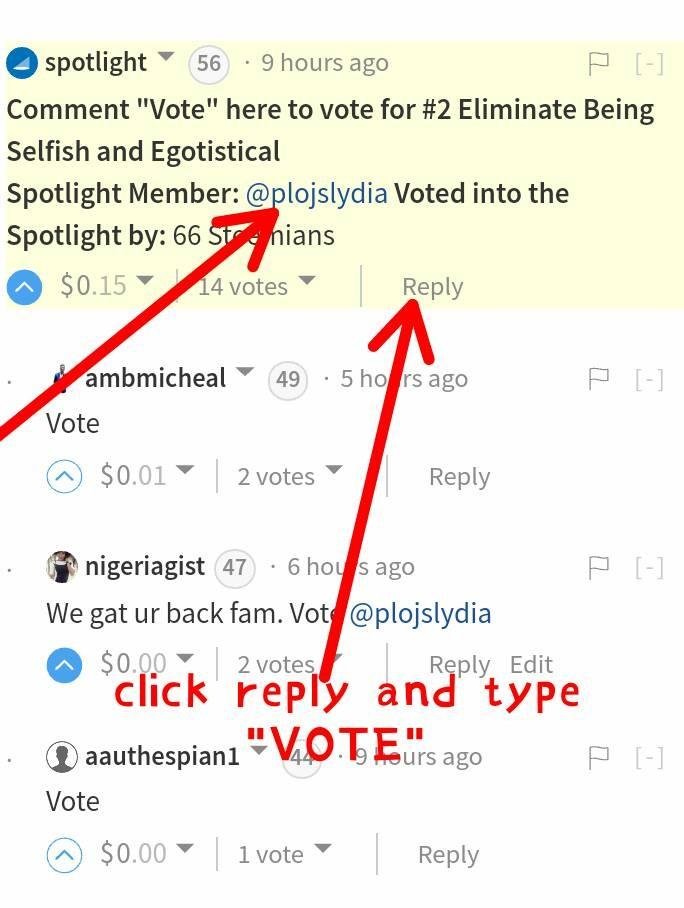The image size is (684, 908).
Task: Reply to aauthespian1's comment
Action: (x=448, y=855)
